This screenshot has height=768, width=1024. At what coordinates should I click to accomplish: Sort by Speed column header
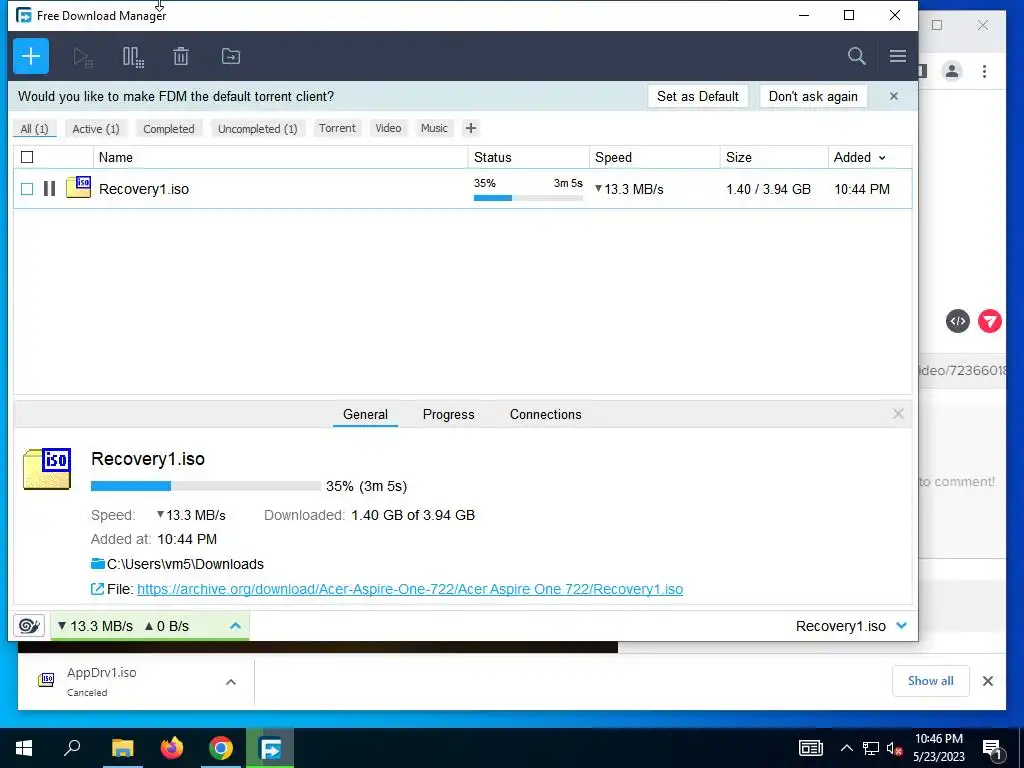654,157
